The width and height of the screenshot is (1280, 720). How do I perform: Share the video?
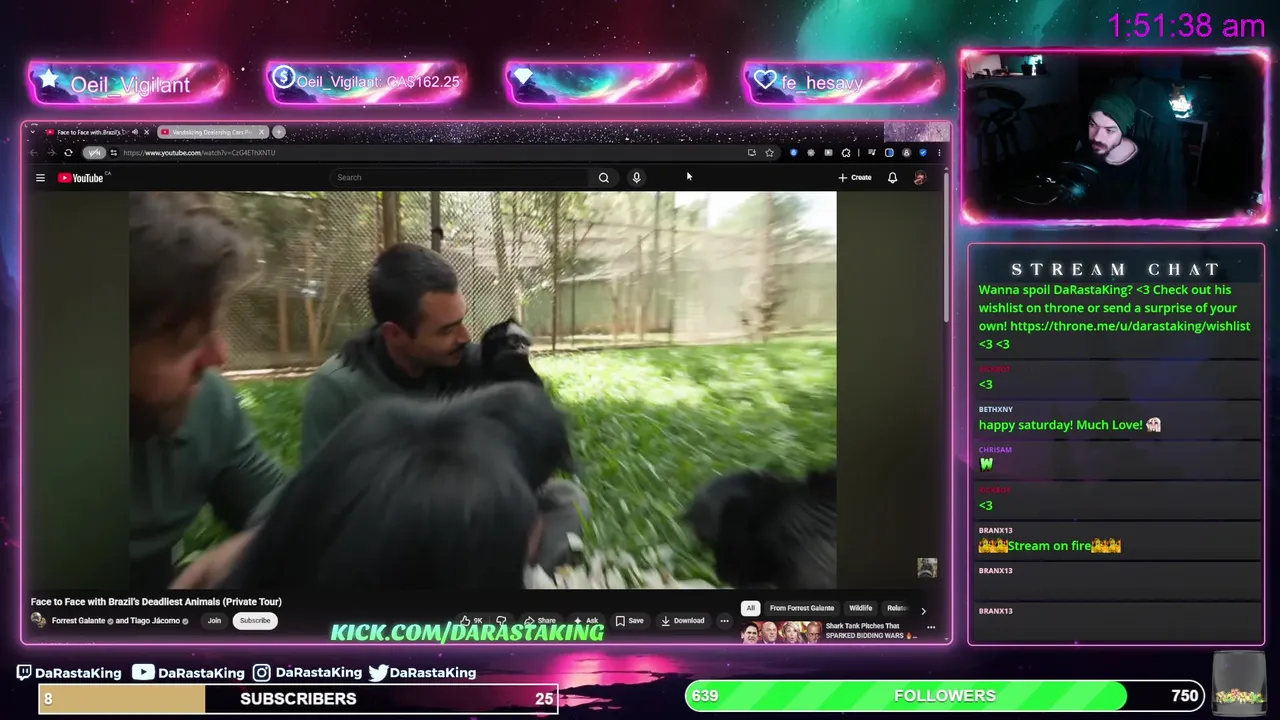point(540,621)
